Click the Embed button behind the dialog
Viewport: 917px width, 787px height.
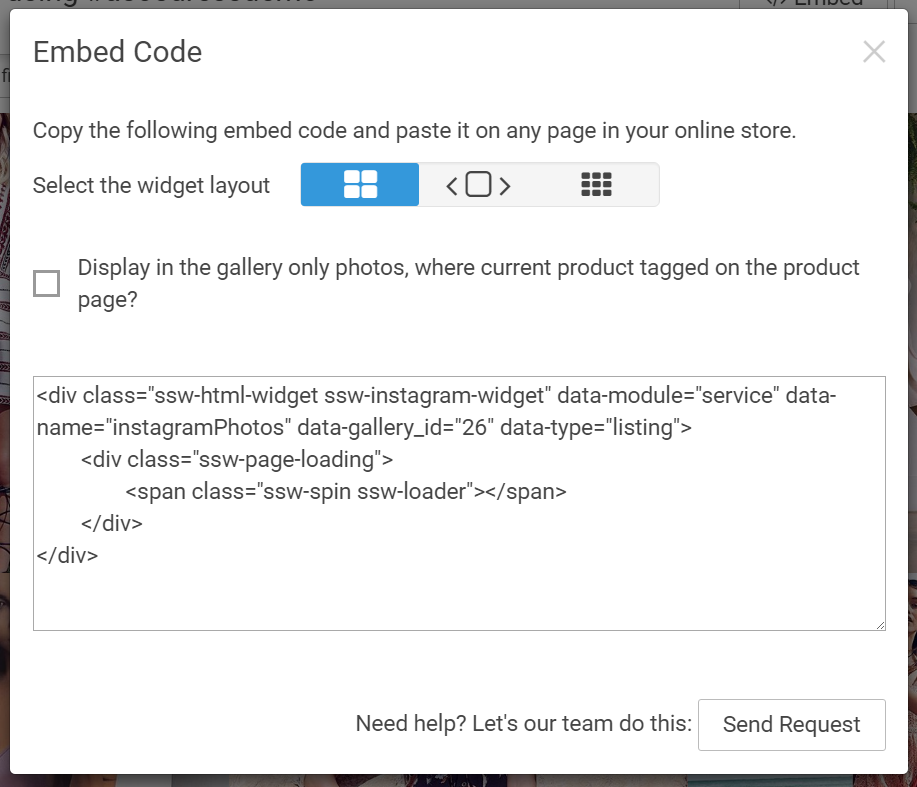tap(813, 4)
